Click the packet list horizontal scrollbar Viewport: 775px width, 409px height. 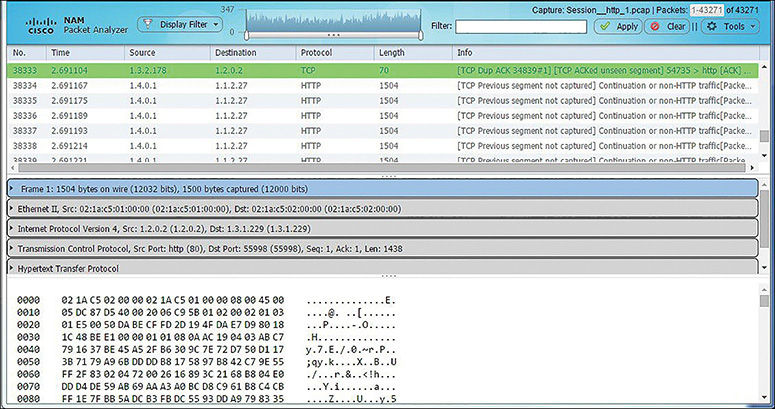[382, 168]
